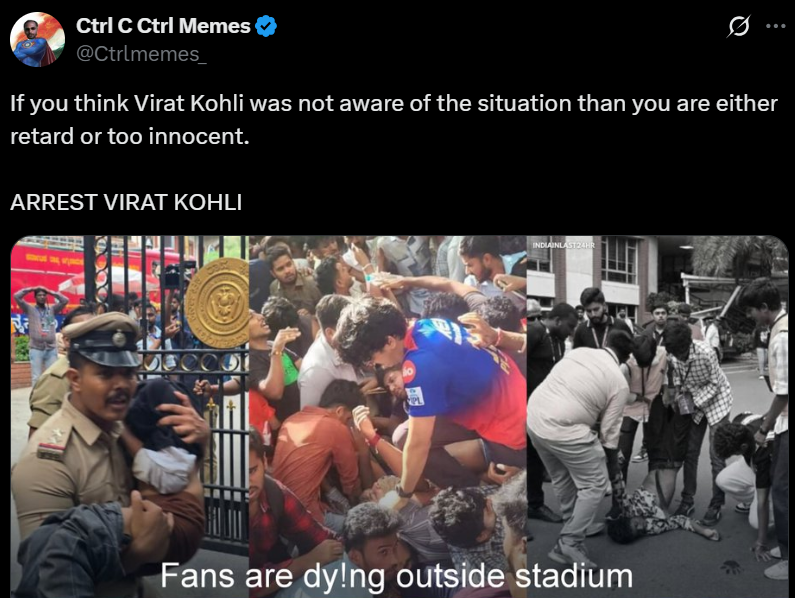Click the Jio logo on the blue jersey
Image resolution: width=795 pixels, height=598 pixels.
click(x=409, y=372)
